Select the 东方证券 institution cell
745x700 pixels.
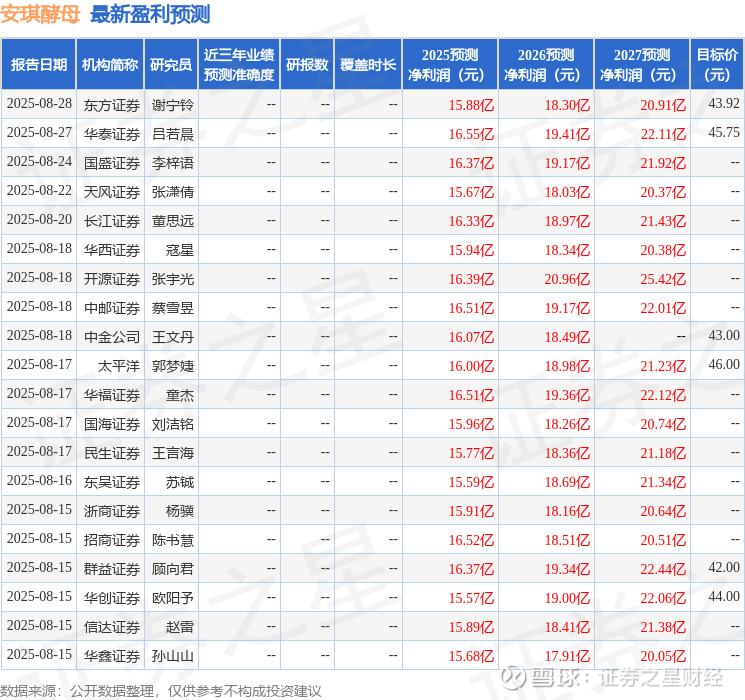click(112, 105)
